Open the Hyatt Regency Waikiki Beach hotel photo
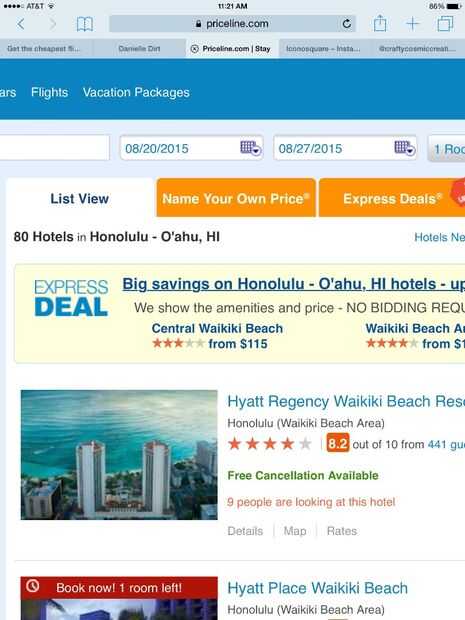Screen dimensions: 465x620 coord(119,455)
